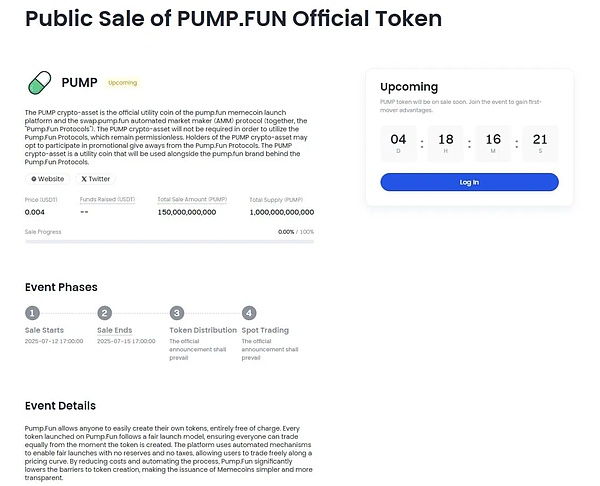Click phase 3 Token Distribution circle
The height and width of the screenshot is (486, 600).
[x=177, y=313]
